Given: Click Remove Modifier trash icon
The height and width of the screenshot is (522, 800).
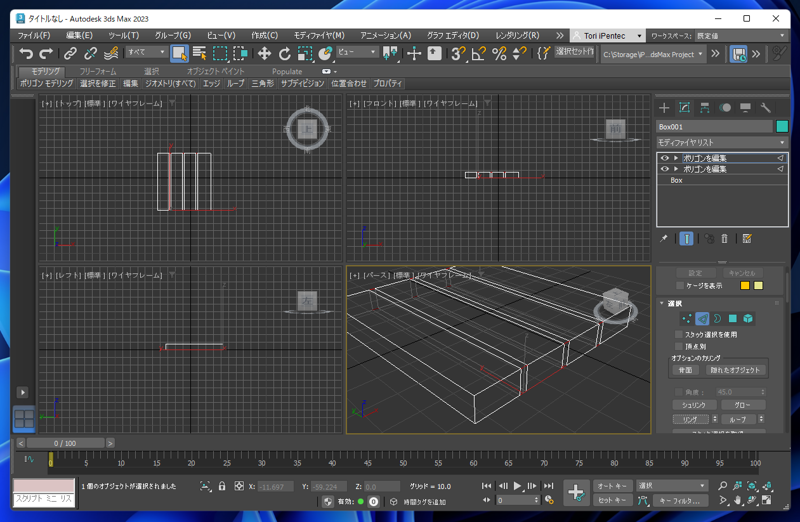Looking at the screenshot, I should tap(724, 238).
